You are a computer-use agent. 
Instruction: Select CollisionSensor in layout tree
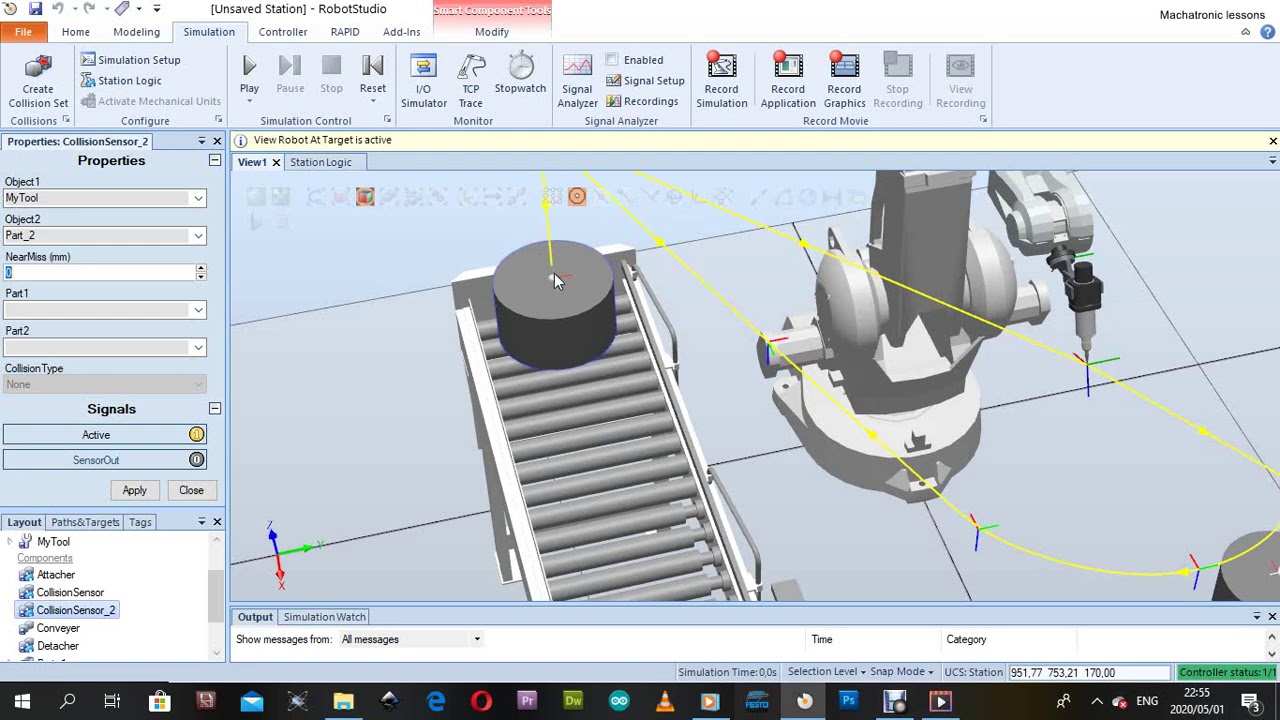click(70, 593)
